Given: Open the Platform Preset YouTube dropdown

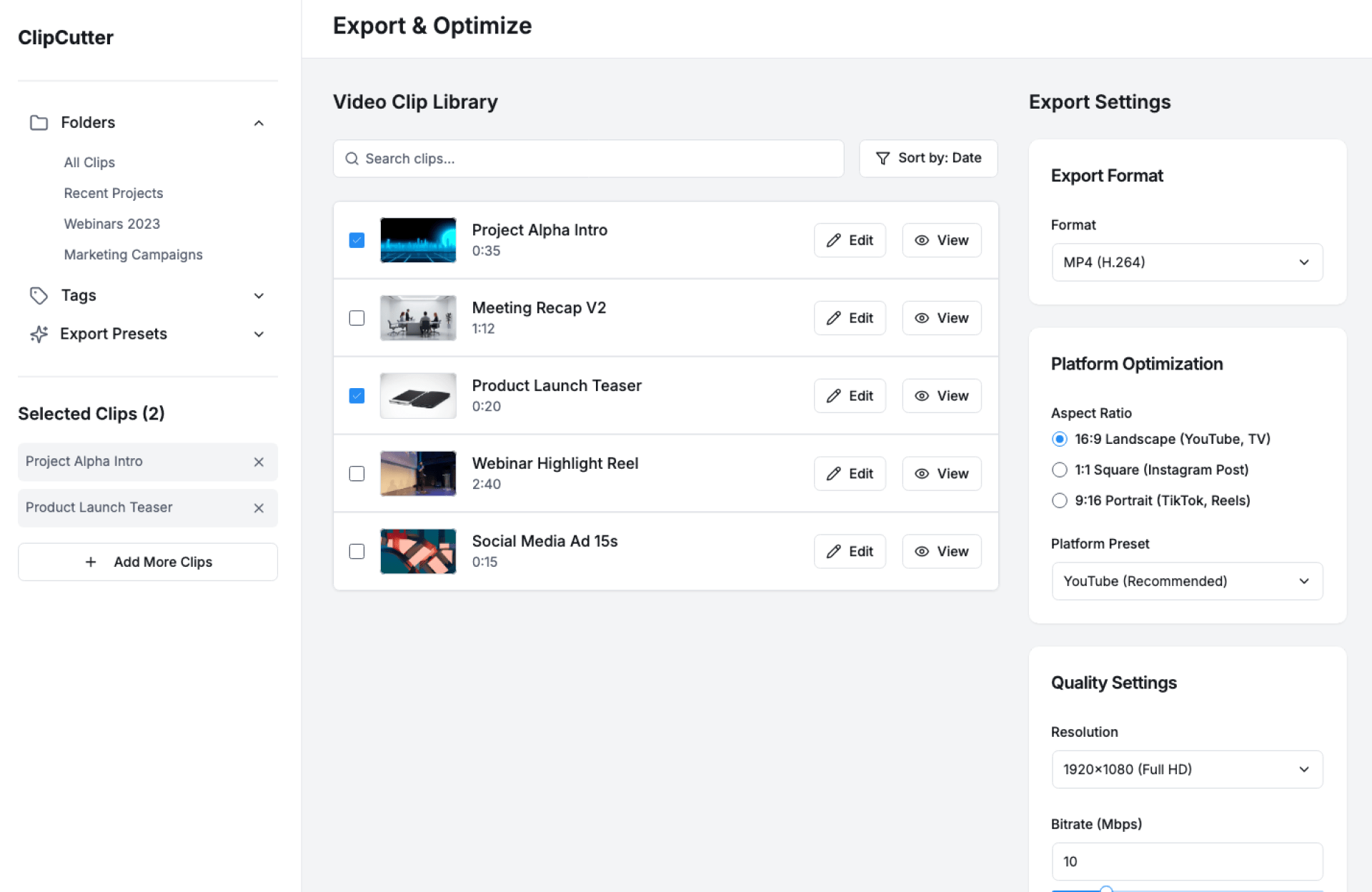Looking at the screenshot, I should (1186, 581).
